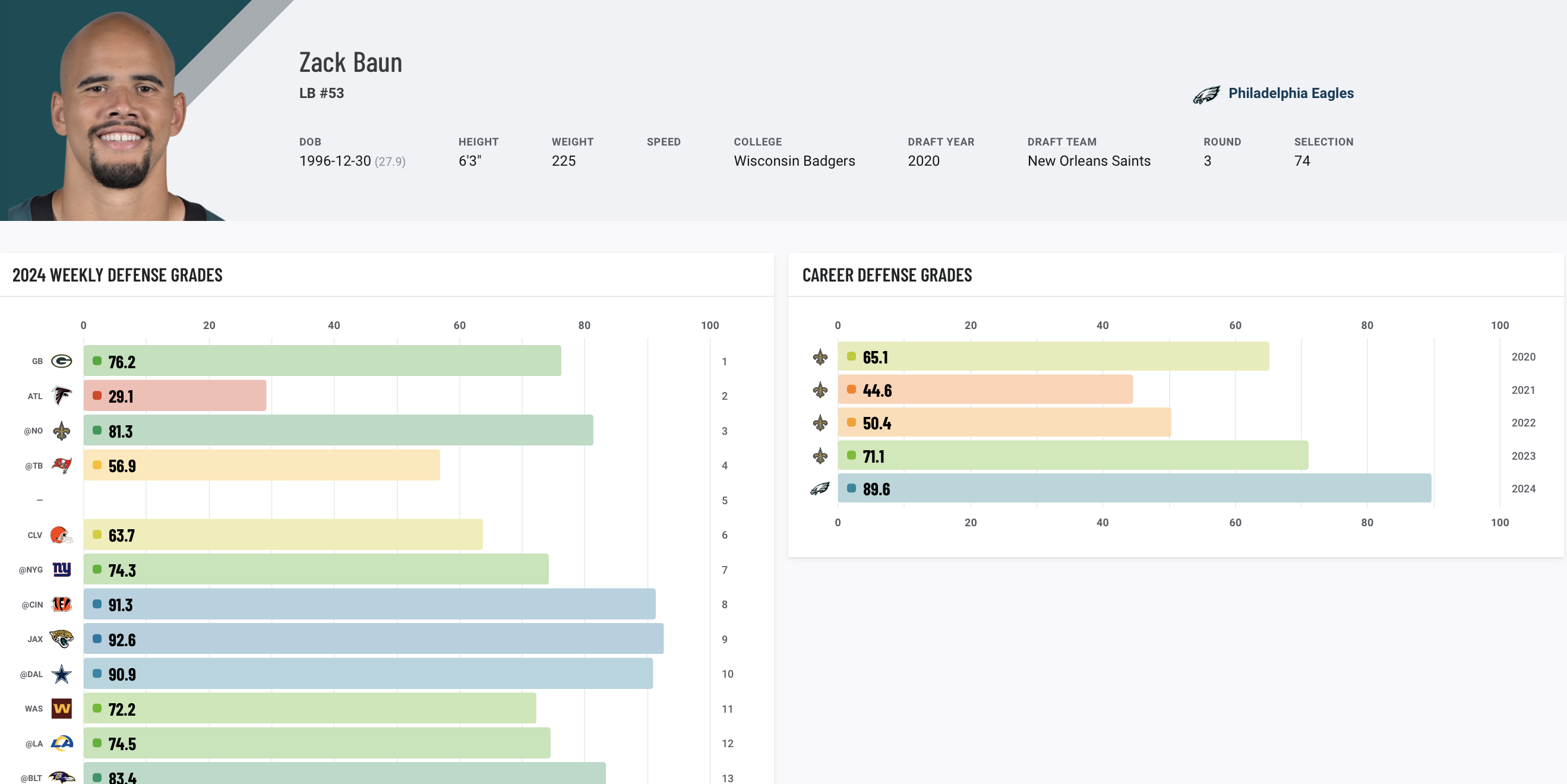Viewport: 1567px width, 784px height.
Task: Click the Cleveland Browns helmet logo
Action: 61,535
